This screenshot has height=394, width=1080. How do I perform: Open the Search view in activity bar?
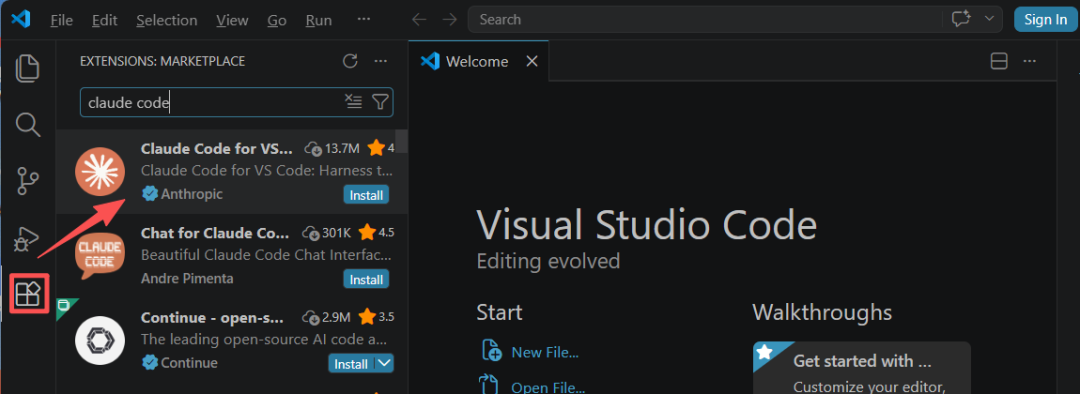tap(28, 125)
